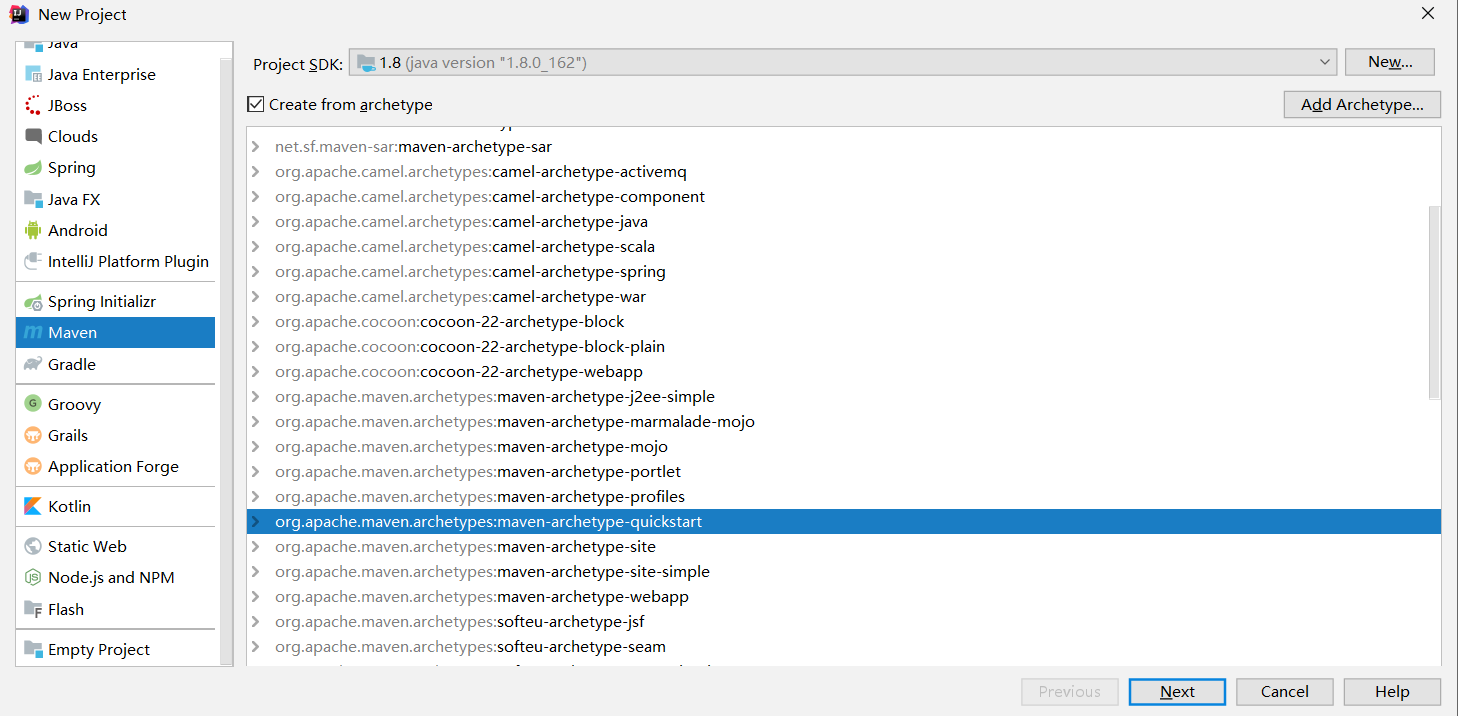Click the Maven 'm' icon

tap(33, 332)
